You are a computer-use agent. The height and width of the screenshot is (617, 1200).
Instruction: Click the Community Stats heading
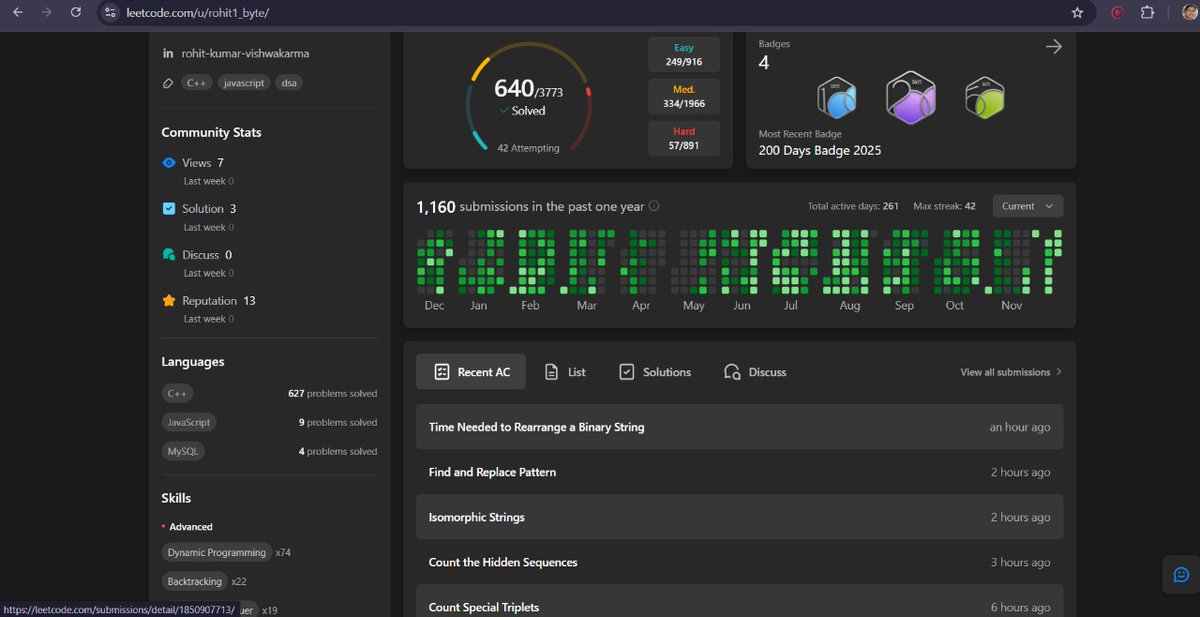212,133
